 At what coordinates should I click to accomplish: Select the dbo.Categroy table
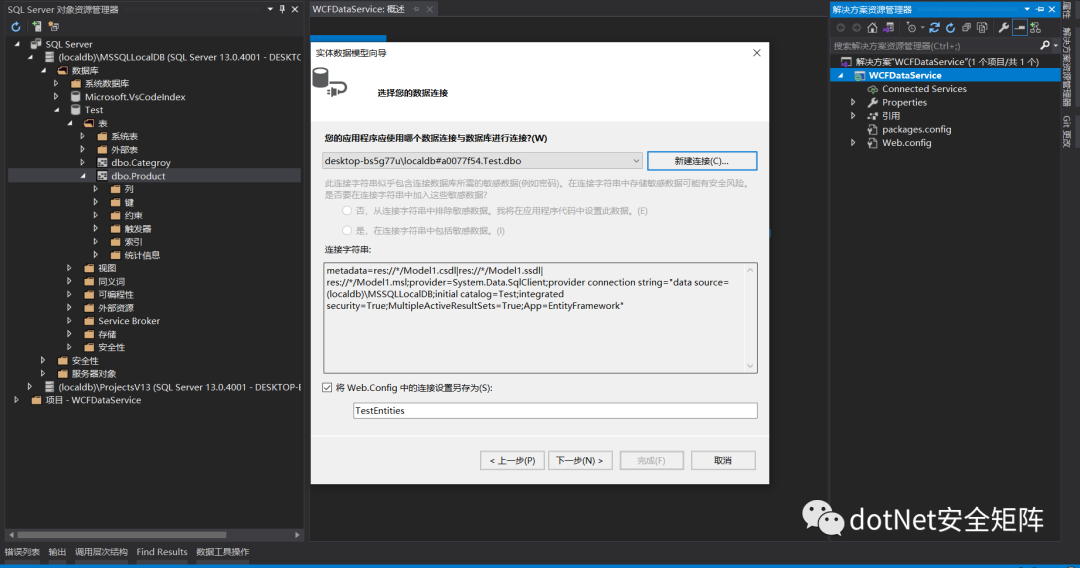point(141,162)
